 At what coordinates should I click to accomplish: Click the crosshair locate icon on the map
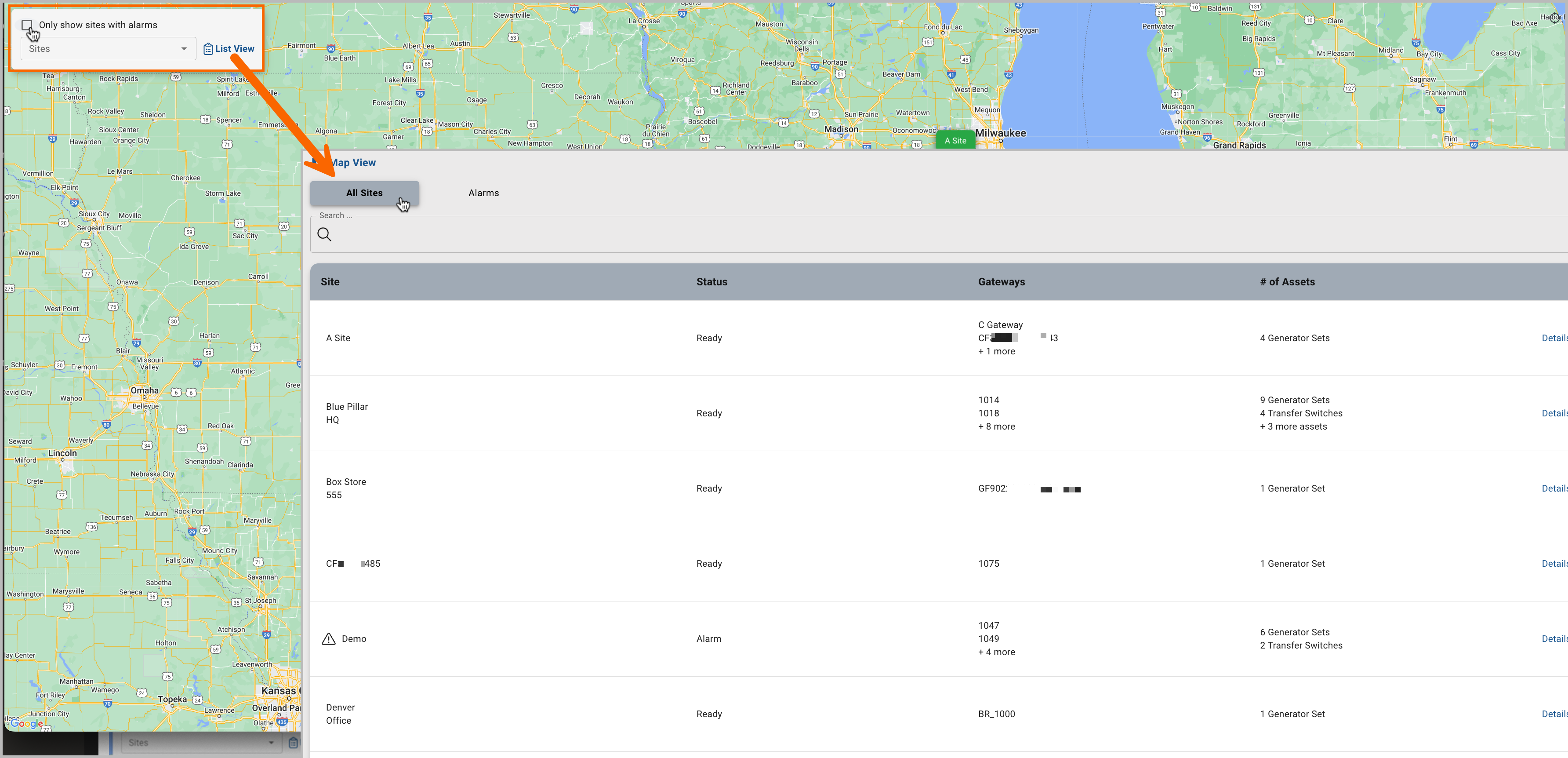coord(1555,18)
